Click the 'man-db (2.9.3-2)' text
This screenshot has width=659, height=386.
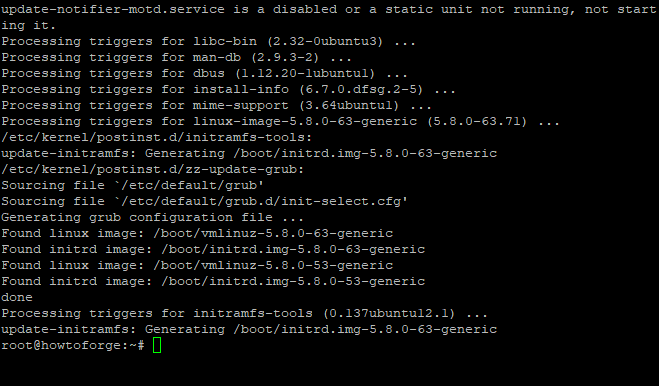tap(256, 57)
